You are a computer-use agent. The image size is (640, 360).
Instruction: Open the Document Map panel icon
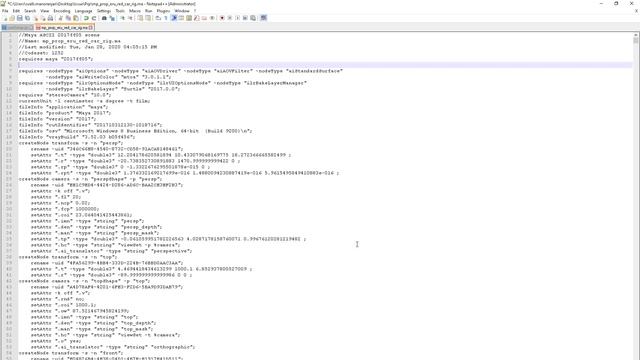[189, 18]
